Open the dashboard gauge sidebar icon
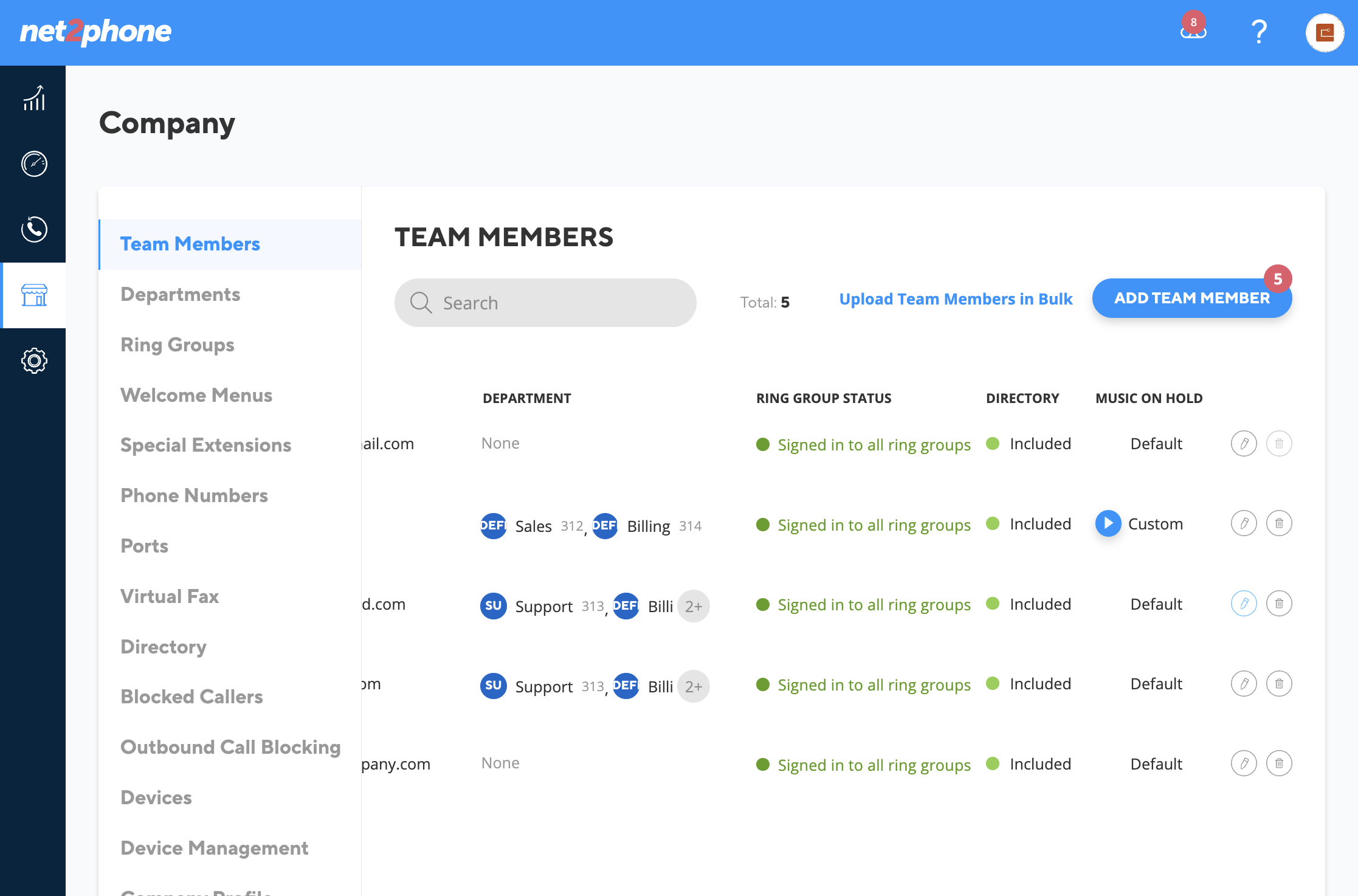Image resolution: width=1358 pixels, height=896 pixels. pyautogui.click(x=34, y=164)
